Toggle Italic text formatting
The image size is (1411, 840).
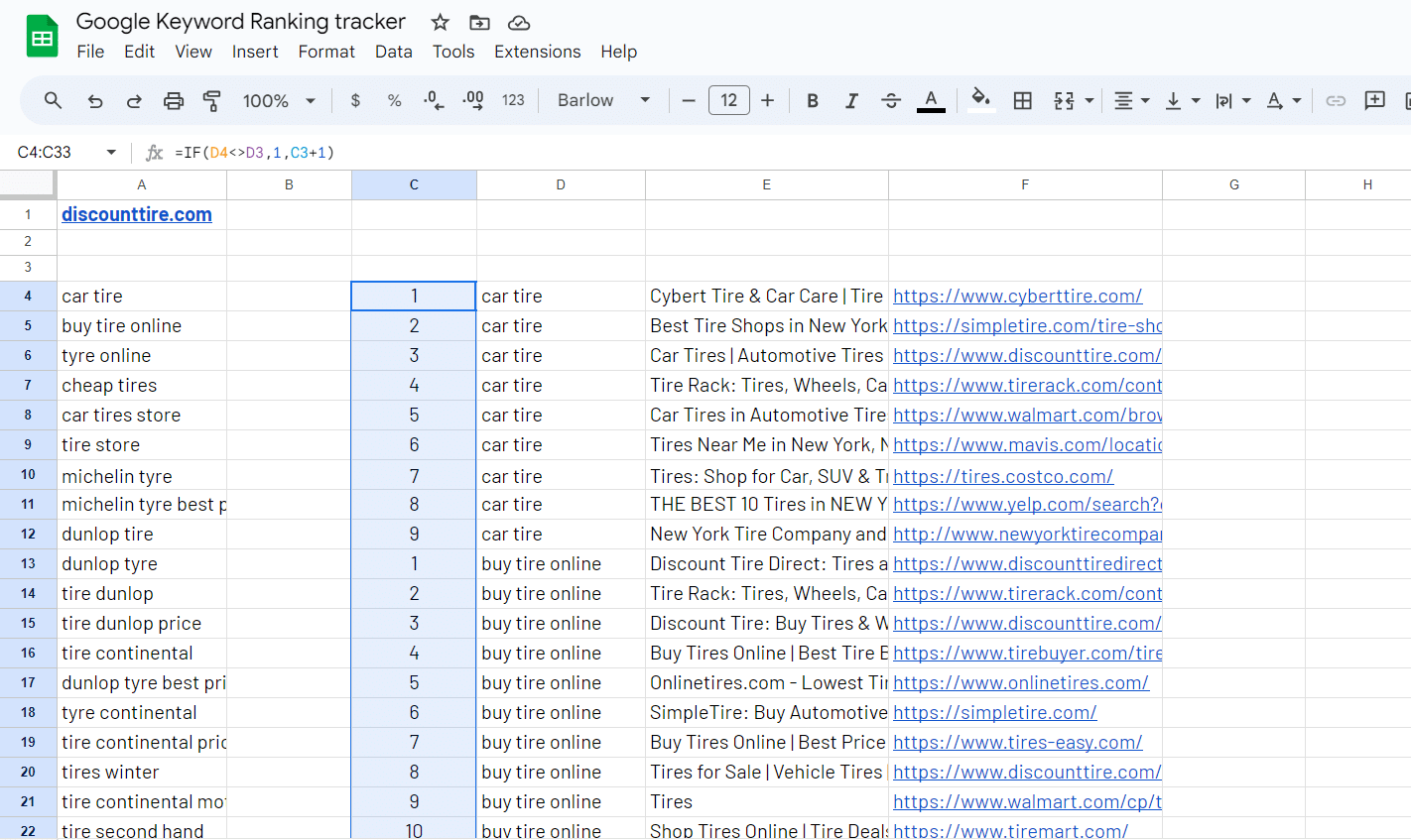click(x=851, y=100)
